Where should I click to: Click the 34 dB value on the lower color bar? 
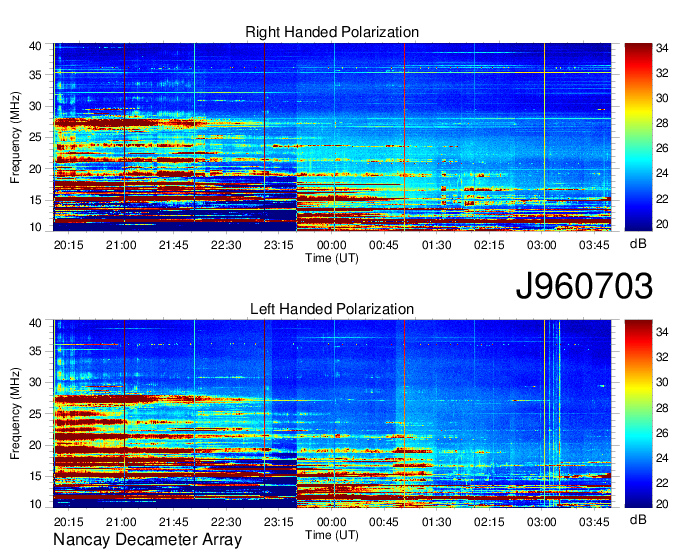pyautogui.click(x=662, y=332)
